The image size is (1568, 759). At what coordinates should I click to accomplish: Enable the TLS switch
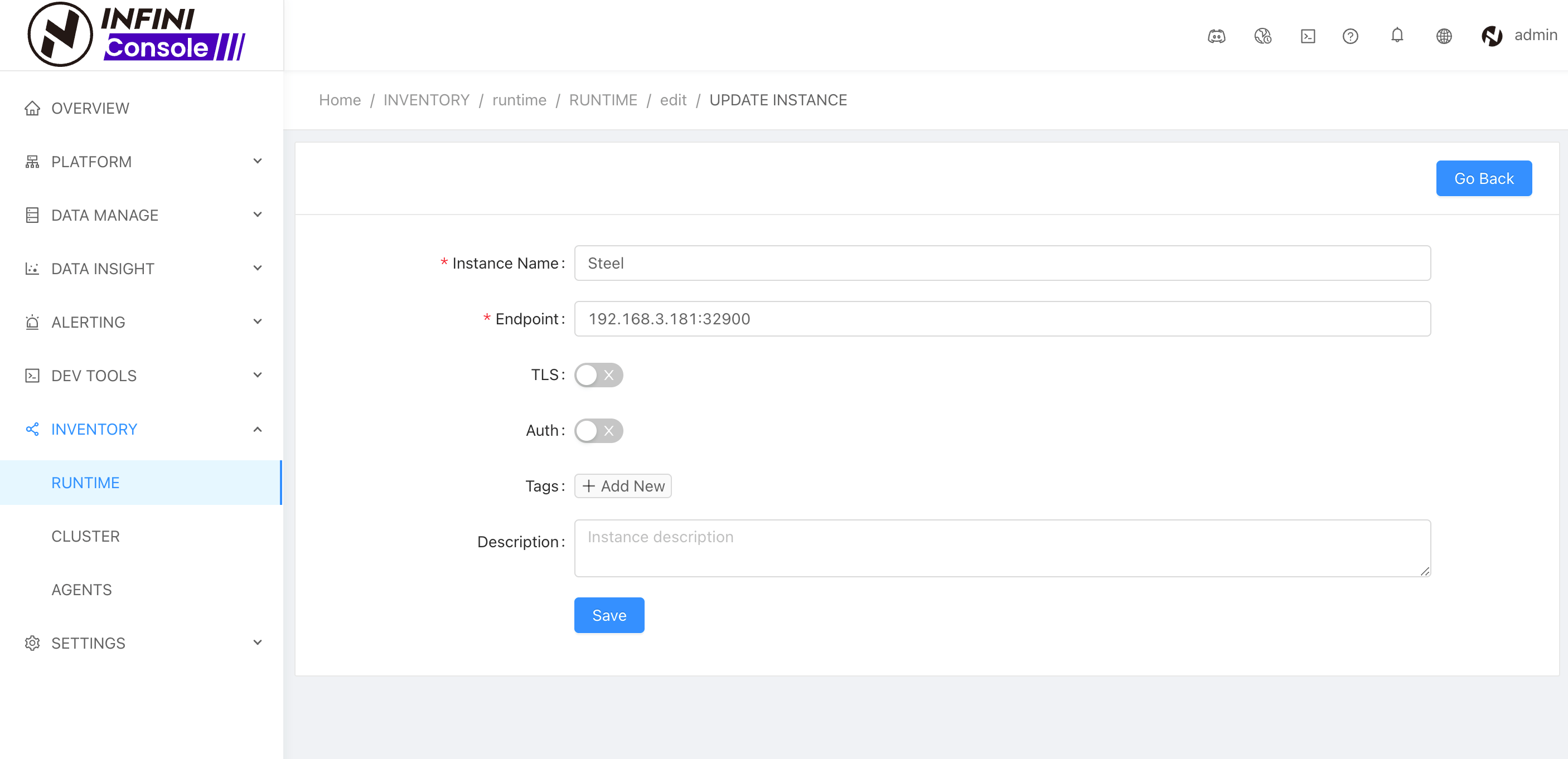[x=598, y=374]
